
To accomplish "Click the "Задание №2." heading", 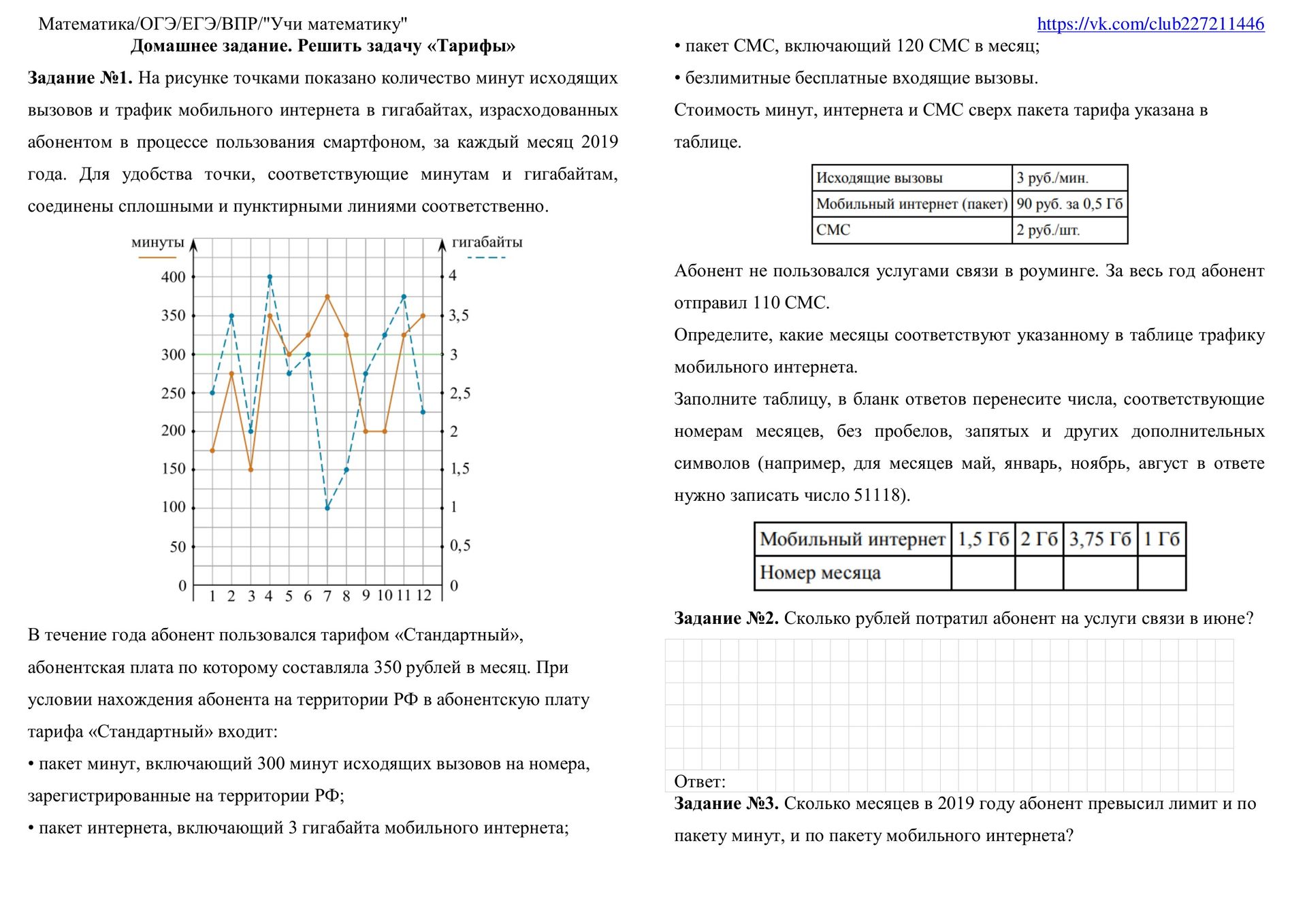I will click(x=726, y=618).
